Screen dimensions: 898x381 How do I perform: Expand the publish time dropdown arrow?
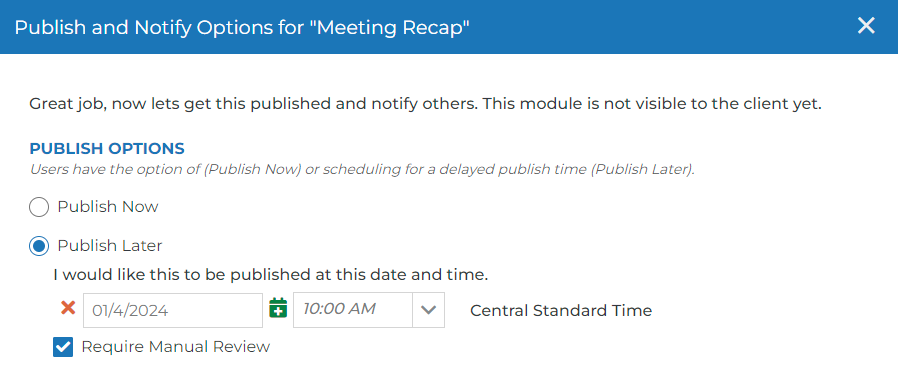[428, 310]
